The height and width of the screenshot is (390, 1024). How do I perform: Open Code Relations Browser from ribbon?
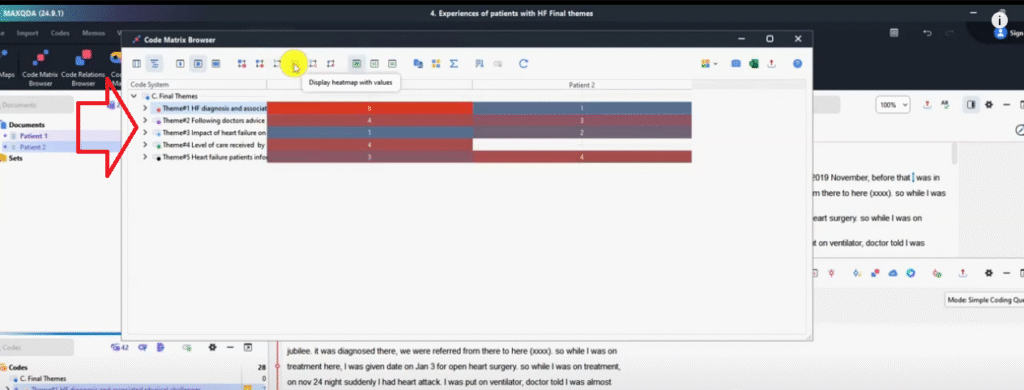[83, 70]
